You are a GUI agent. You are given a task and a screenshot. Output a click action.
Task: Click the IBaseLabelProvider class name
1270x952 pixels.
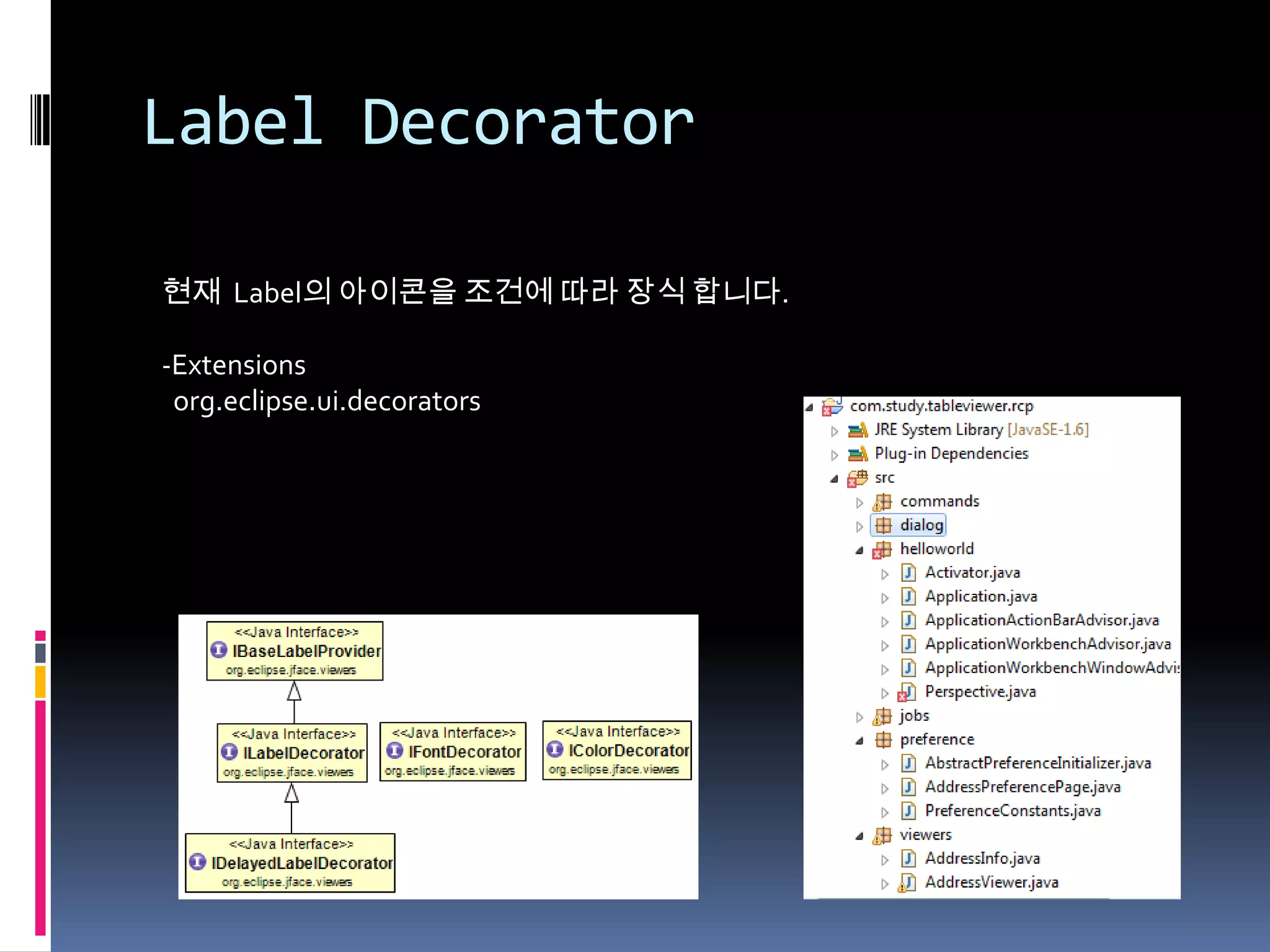coord(306,651)
